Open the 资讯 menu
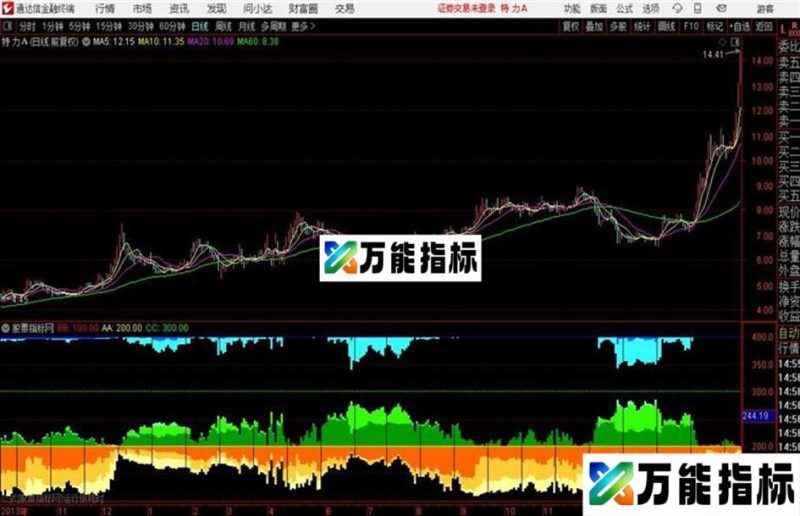The image size is (800, 516). click(x=179, y=9)
